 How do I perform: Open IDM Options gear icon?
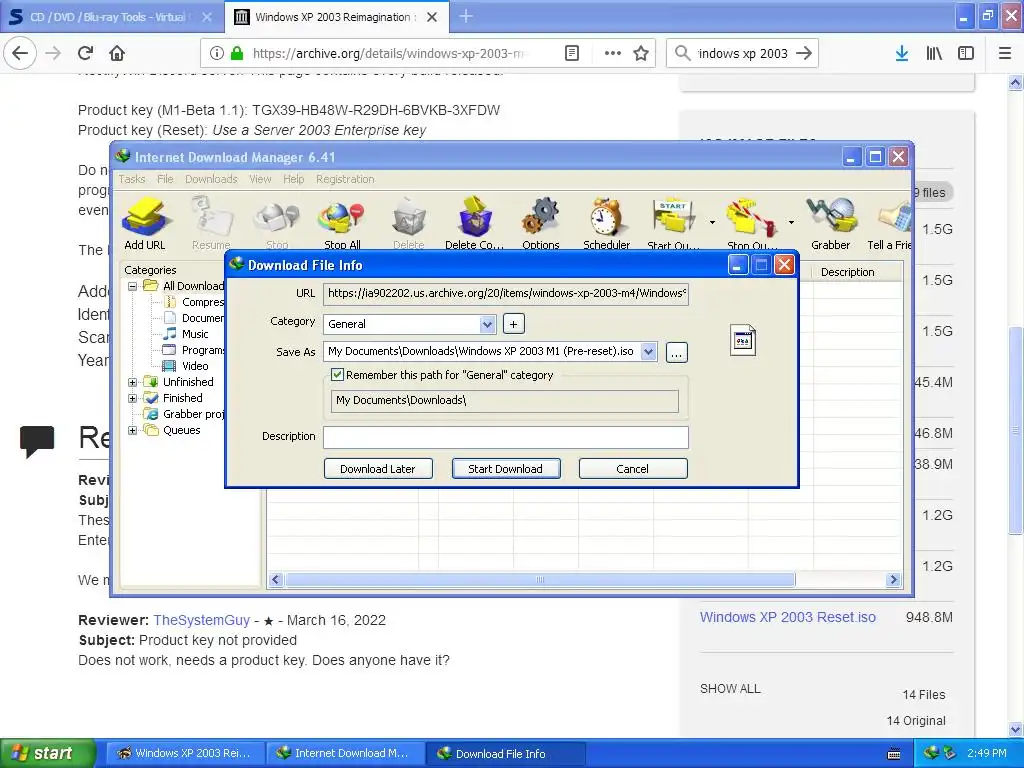tap(541, 223)
